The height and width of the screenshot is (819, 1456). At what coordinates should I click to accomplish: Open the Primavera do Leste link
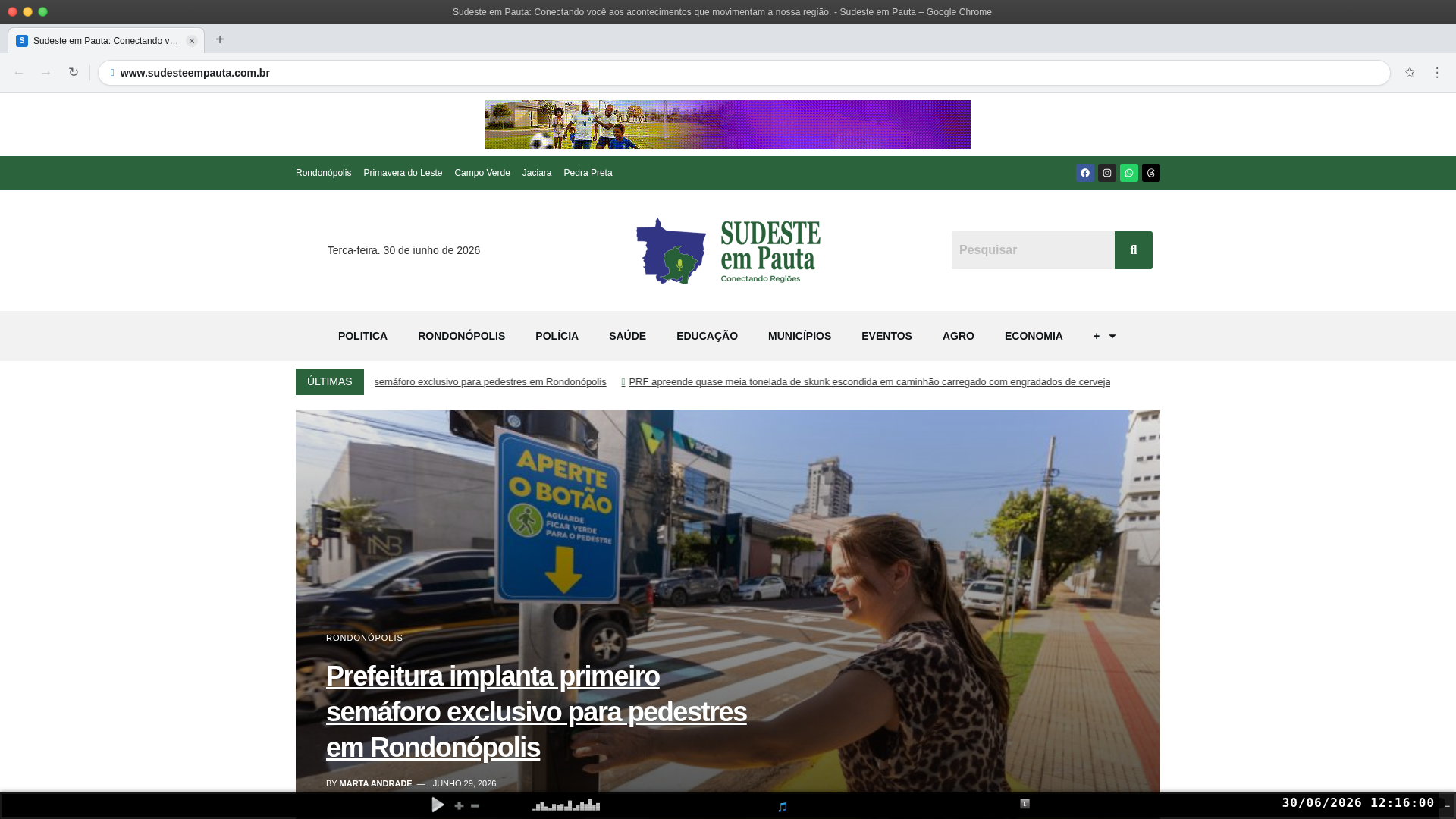pyautogui.click(x=403, y=173)
